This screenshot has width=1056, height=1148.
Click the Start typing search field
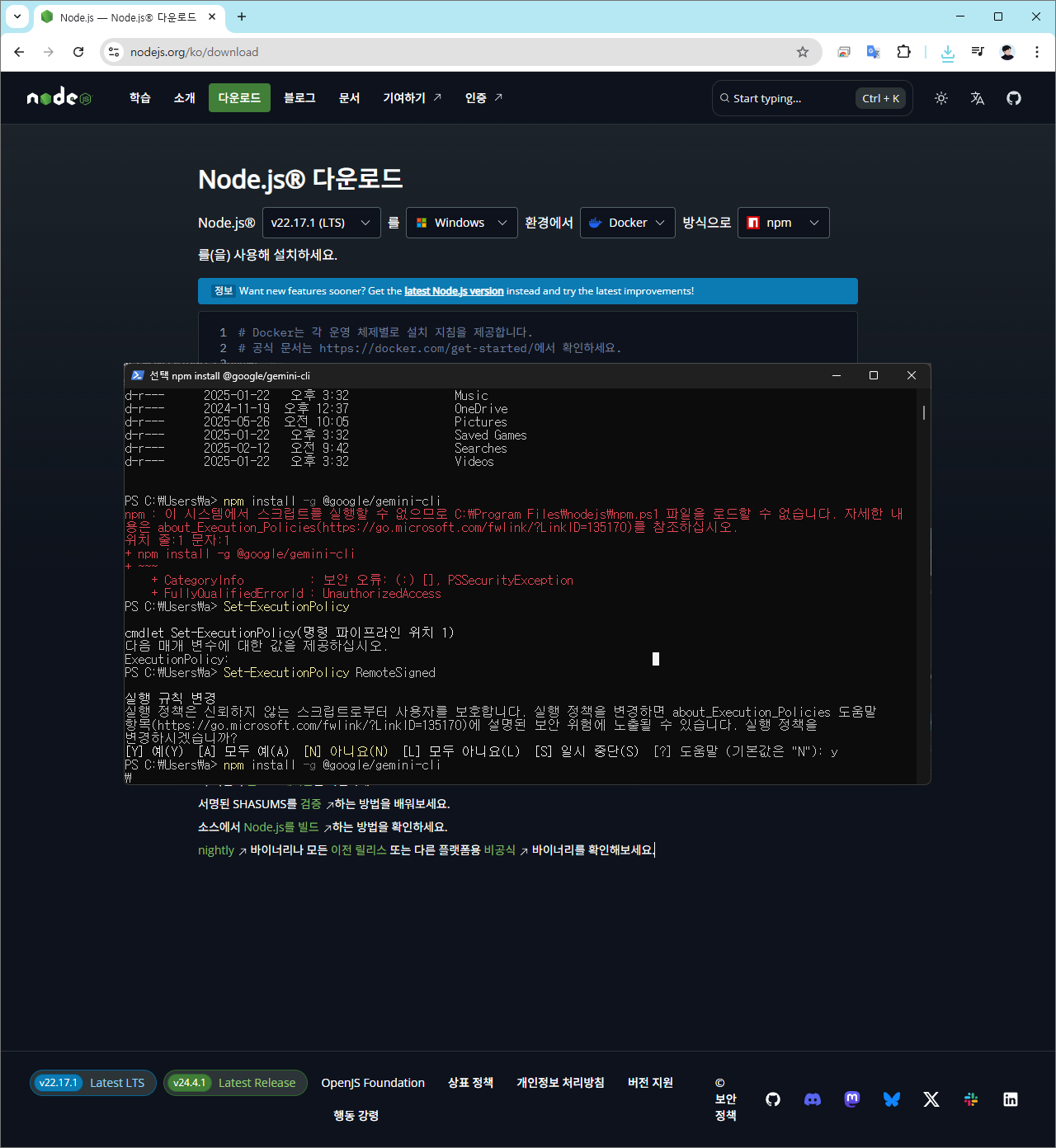784,98
